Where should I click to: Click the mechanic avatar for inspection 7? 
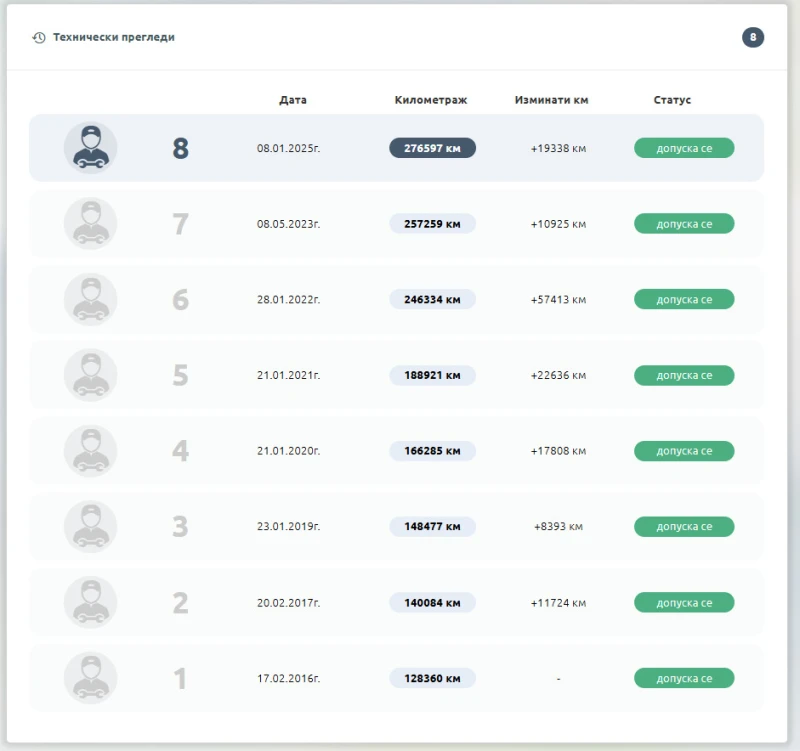tap(90, 224)
